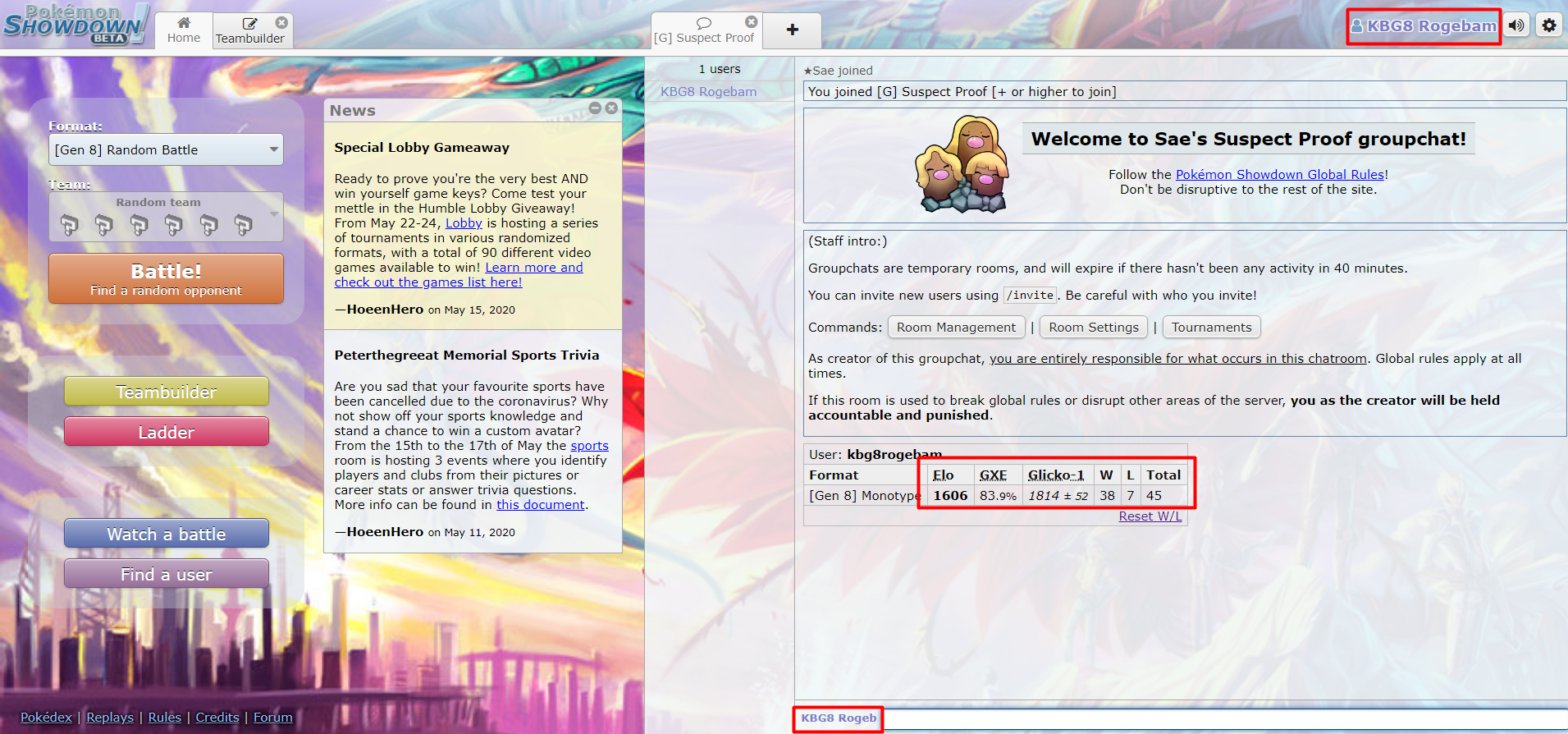This screenshot has width=1568, height=734.
Task: Open the options gear menu
Action: tap(1549, 25)
